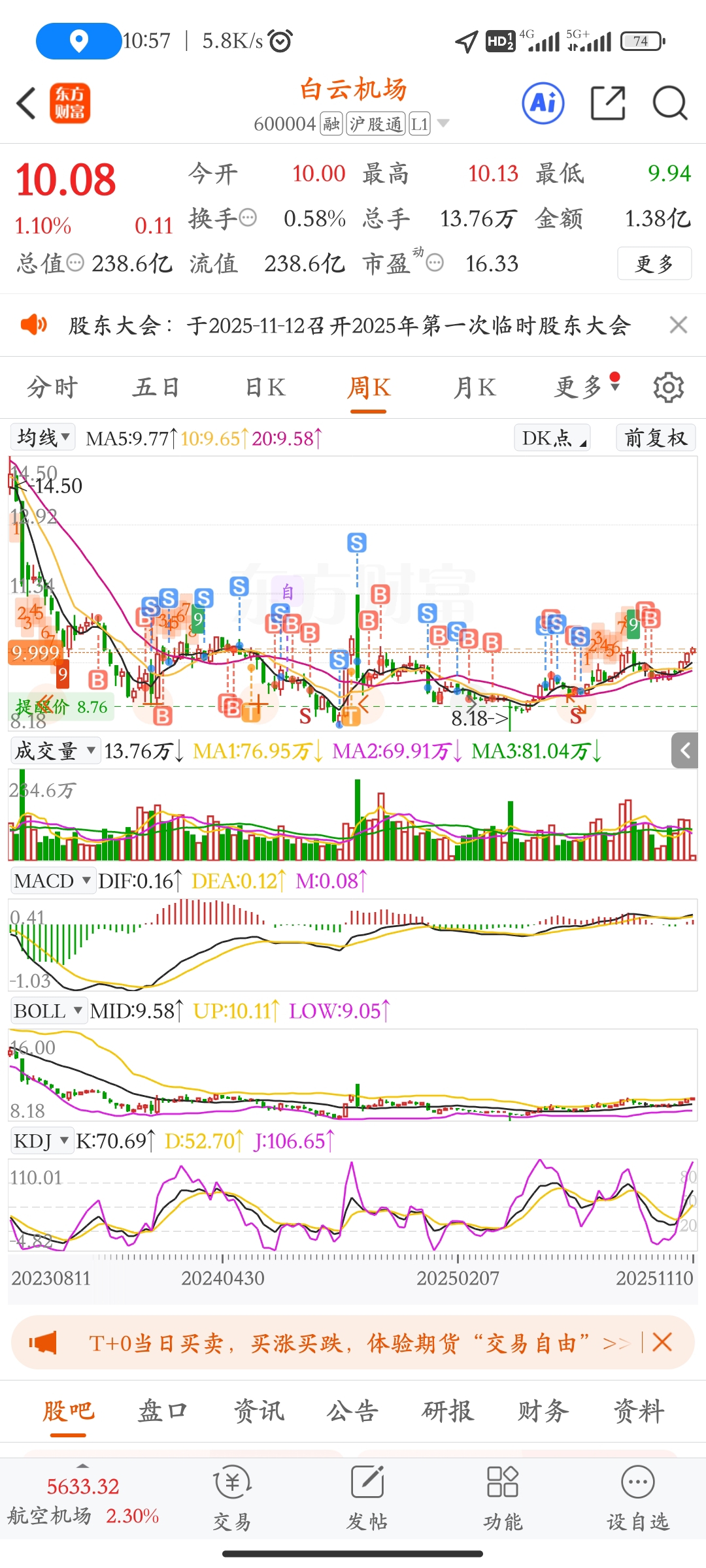Open the KDJ indicator dropdown
This screenshot has height=1568, width=706.
41,1141
